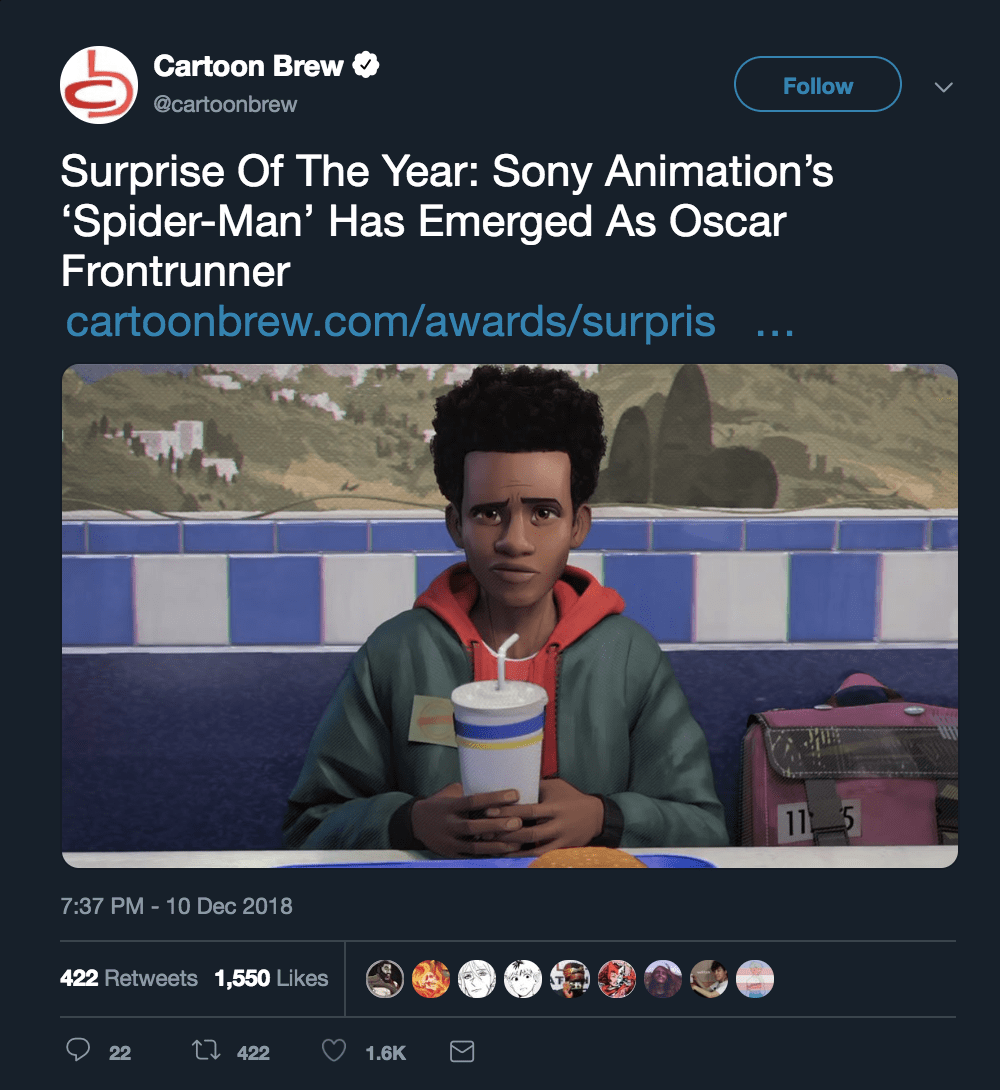
Task: Click the reply speech bubble icon
Action: (x=78, y=1051)
